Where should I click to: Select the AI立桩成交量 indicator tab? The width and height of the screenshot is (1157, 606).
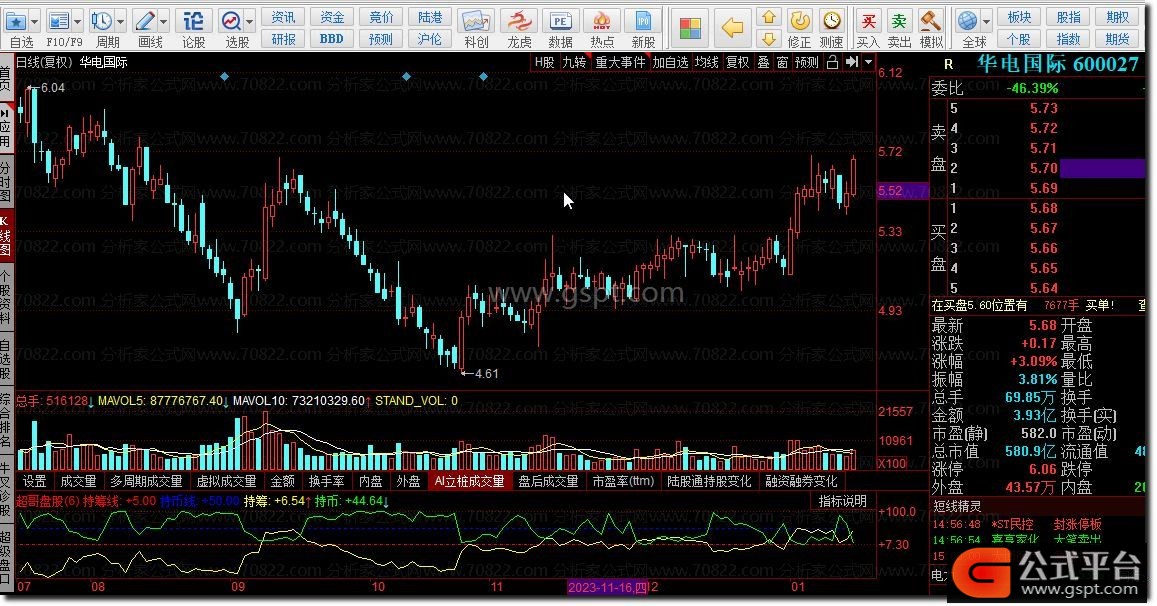pos(469,481)
